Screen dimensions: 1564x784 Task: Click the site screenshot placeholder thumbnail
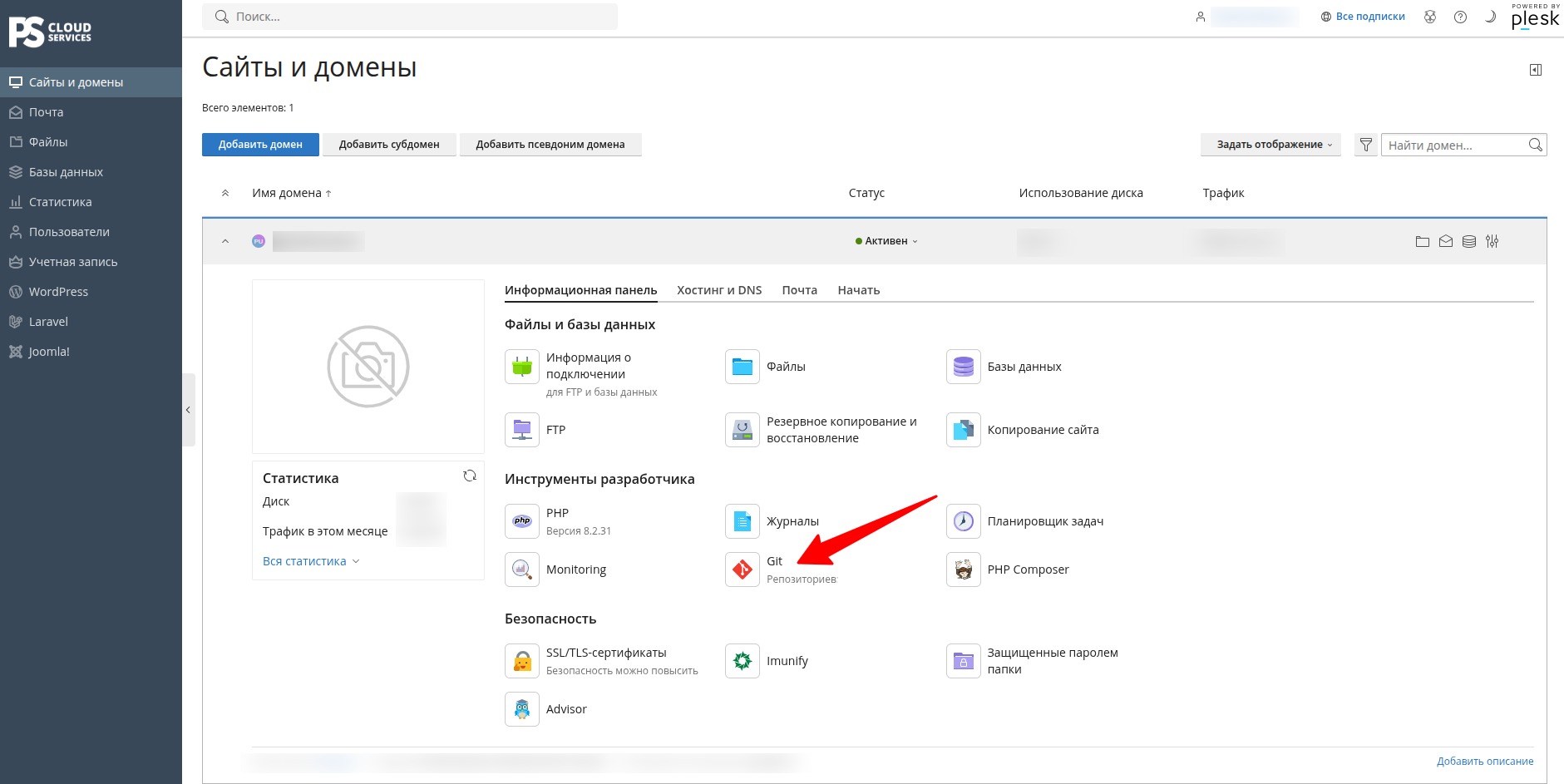coord(368,367)
